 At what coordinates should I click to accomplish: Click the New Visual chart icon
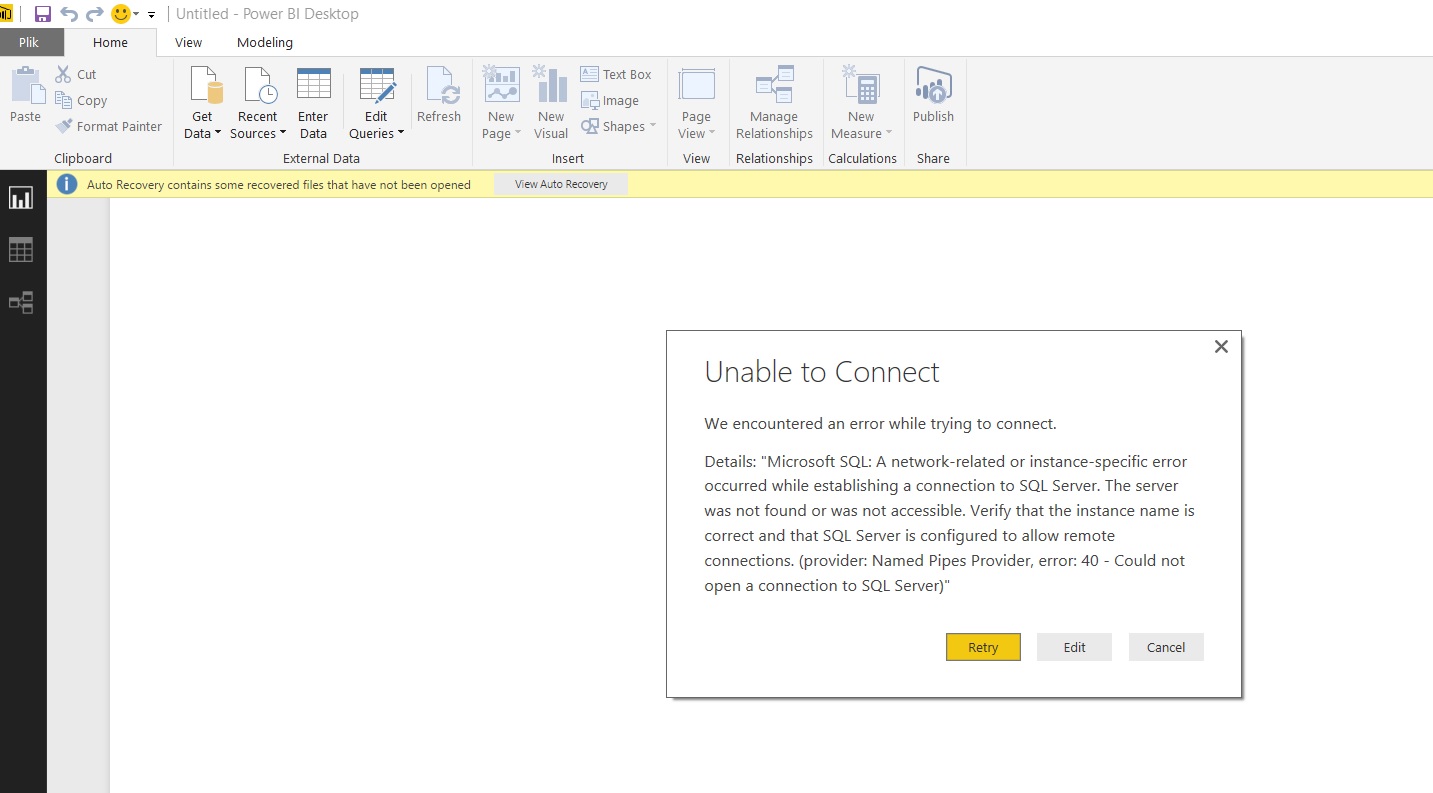click(550, 84)
